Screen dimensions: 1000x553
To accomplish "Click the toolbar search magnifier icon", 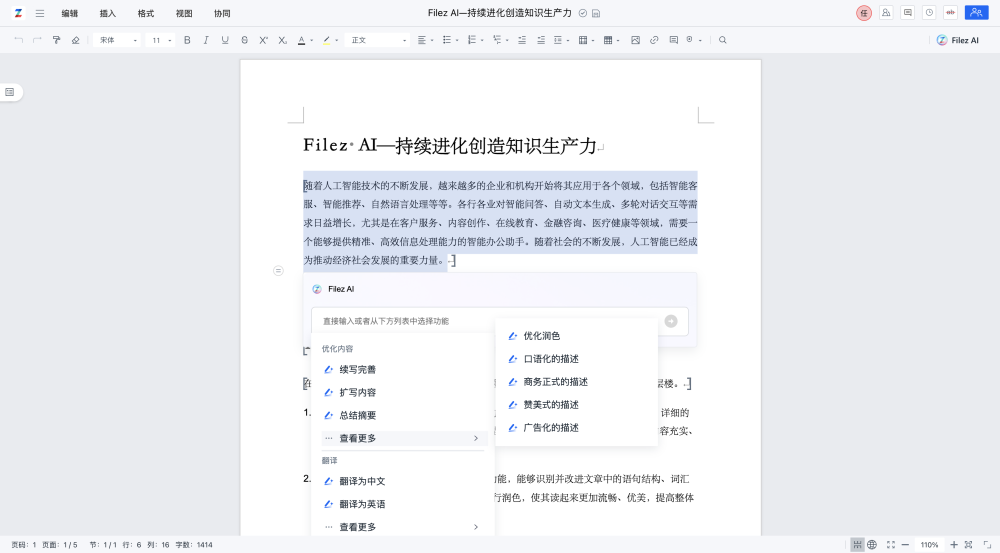I will pos(723,40).
